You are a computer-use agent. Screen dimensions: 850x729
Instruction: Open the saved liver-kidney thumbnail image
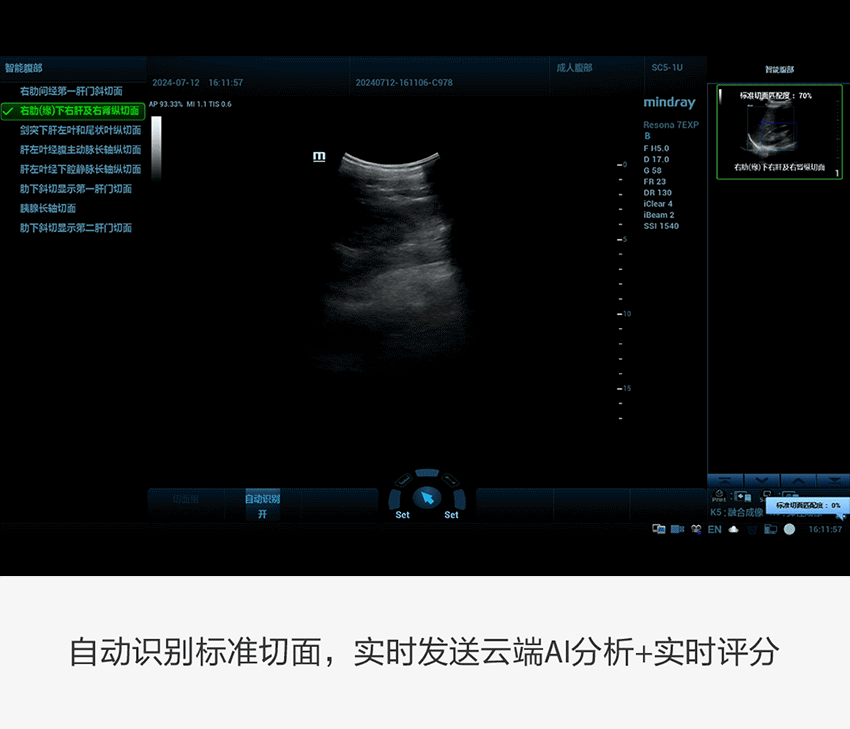click(779, 132)
